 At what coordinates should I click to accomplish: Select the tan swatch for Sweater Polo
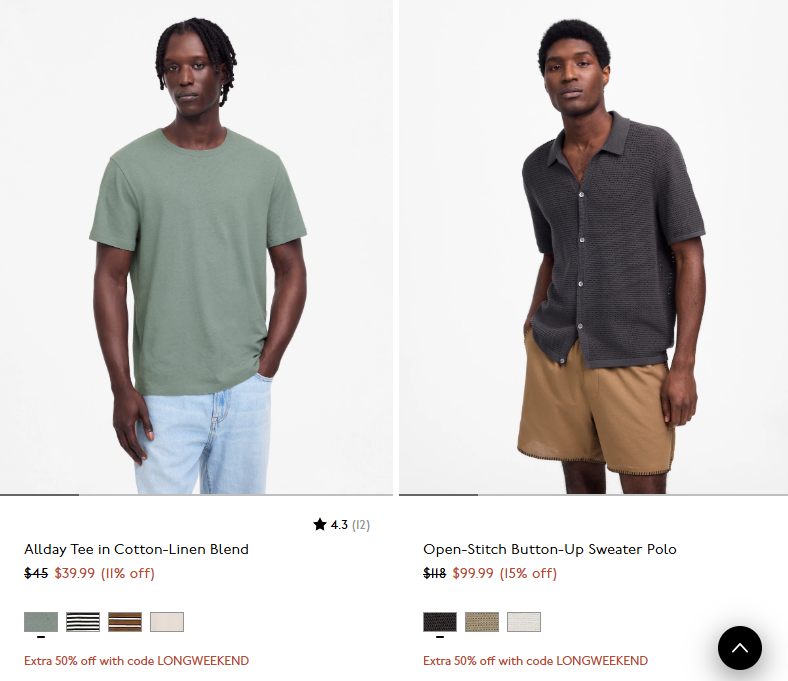pos(482,622)
